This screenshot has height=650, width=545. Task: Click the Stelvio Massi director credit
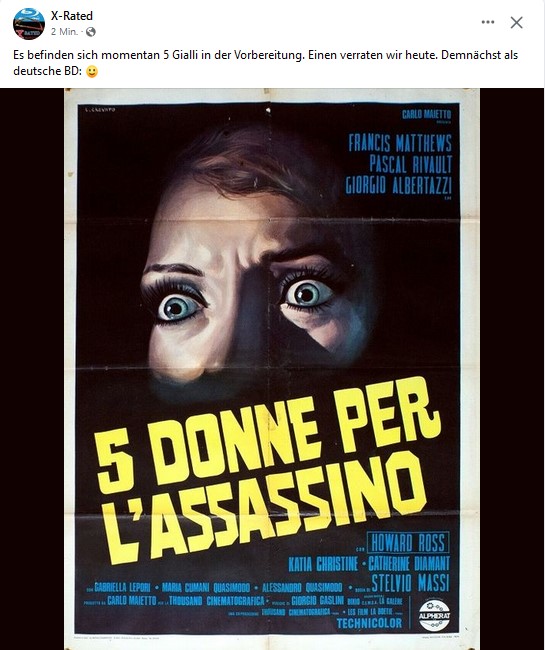point(410,583)
